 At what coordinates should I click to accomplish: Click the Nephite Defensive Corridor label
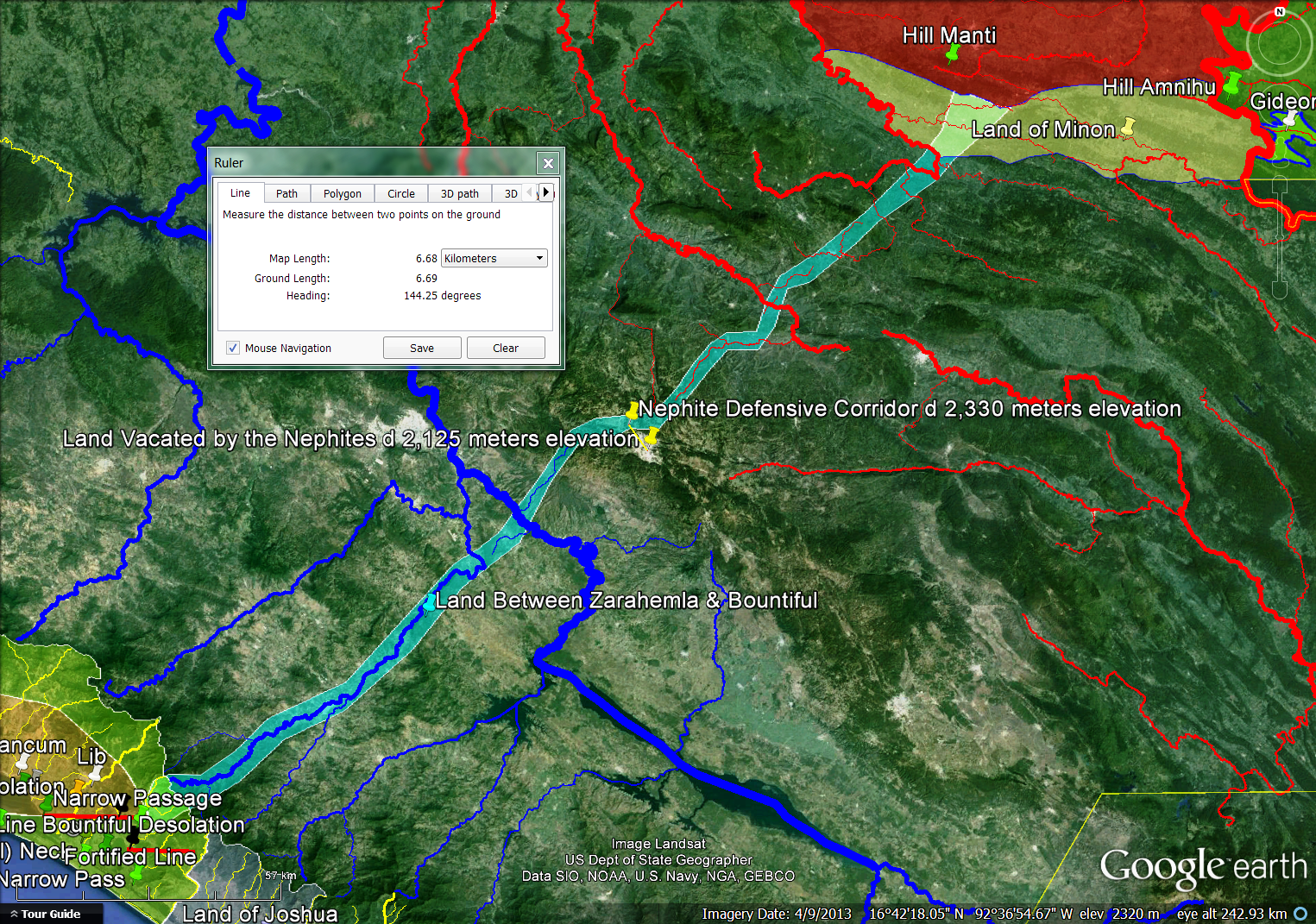910,408
